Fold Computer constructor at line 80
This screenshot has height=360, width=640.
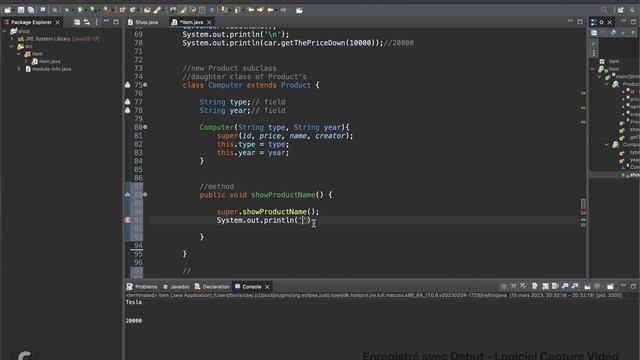(x=145, y=127)
